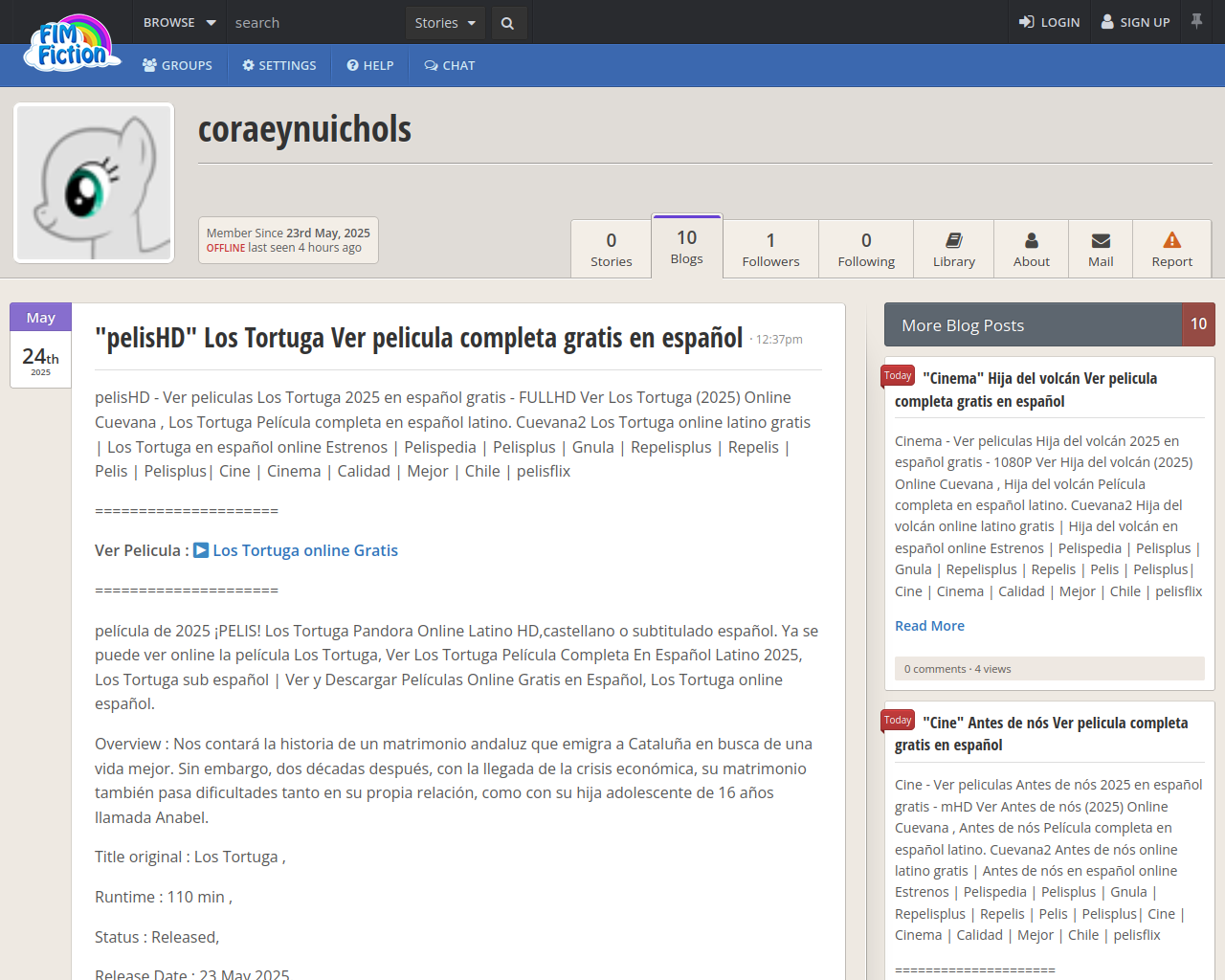Open the Los Tortuga blog post title

[x=418, y=338]
